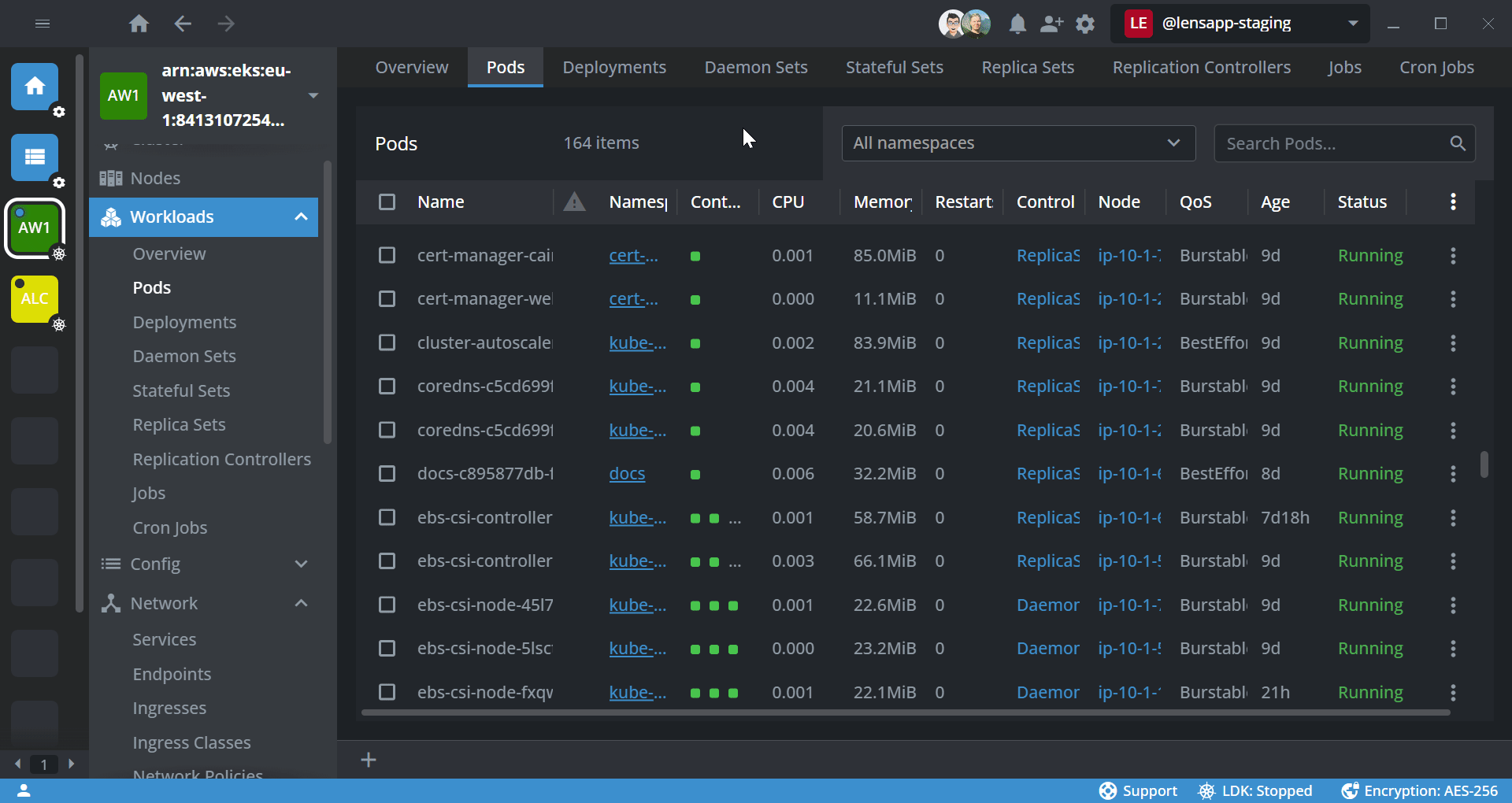
Task: Click the plus icon to add new tab
Action: coord(369,760)
